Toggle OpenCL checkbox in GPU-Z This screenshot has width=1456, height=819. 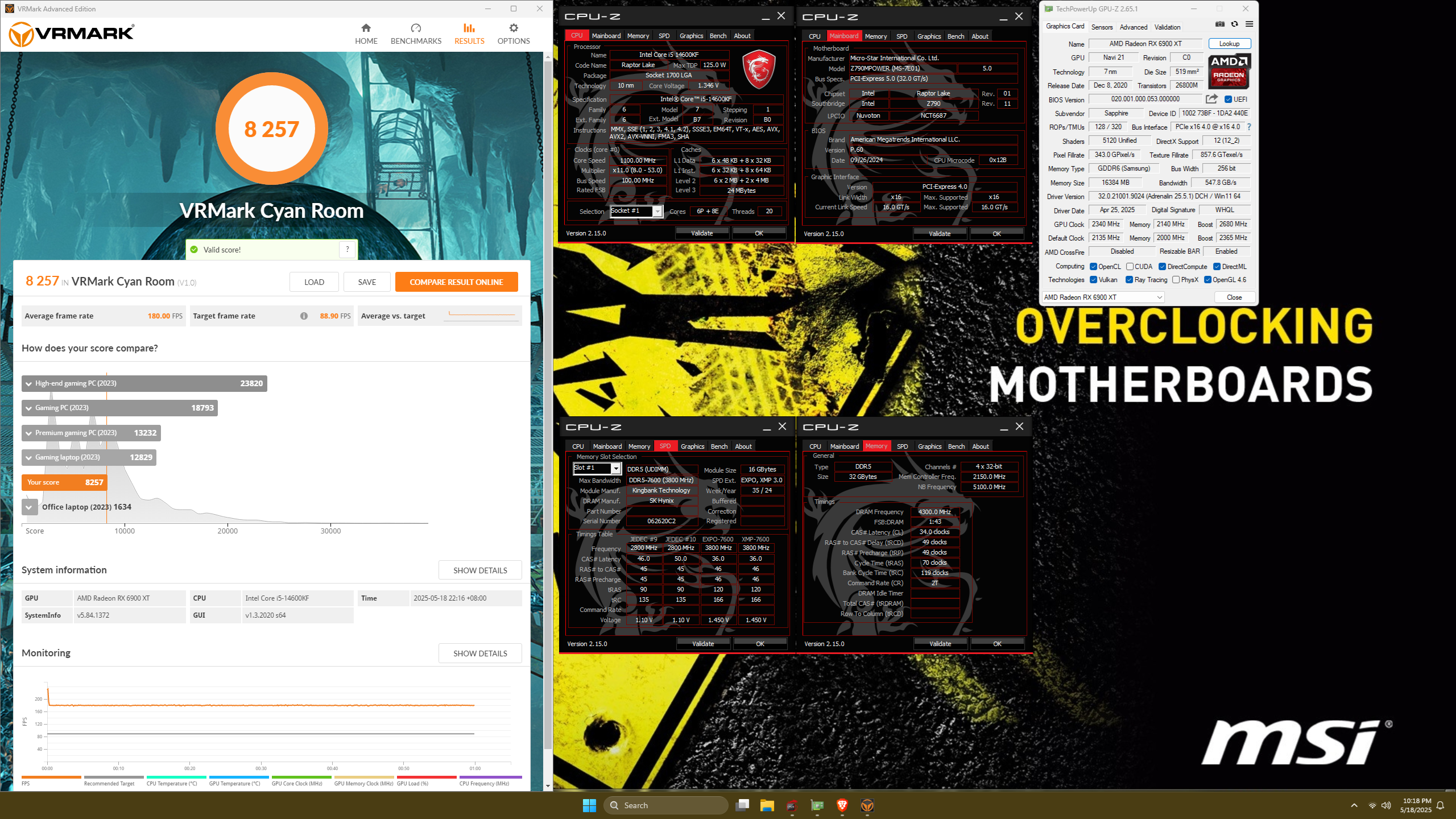point(1093,267)
